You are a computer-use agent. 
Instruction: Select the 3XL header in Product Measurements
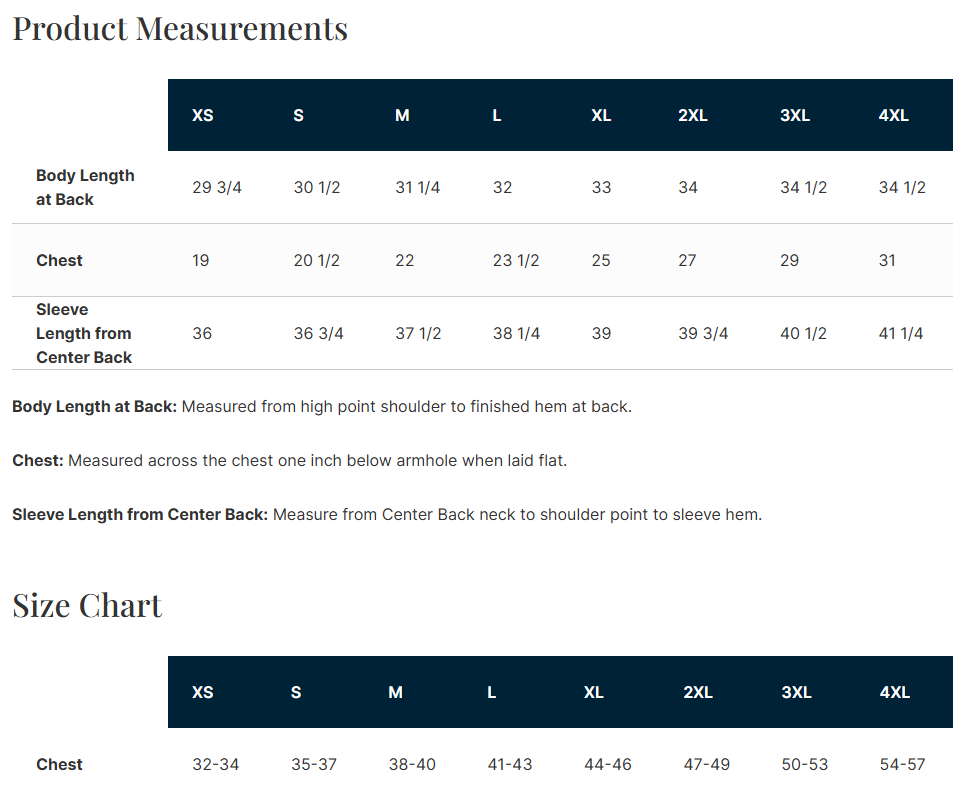coord(795,115)
